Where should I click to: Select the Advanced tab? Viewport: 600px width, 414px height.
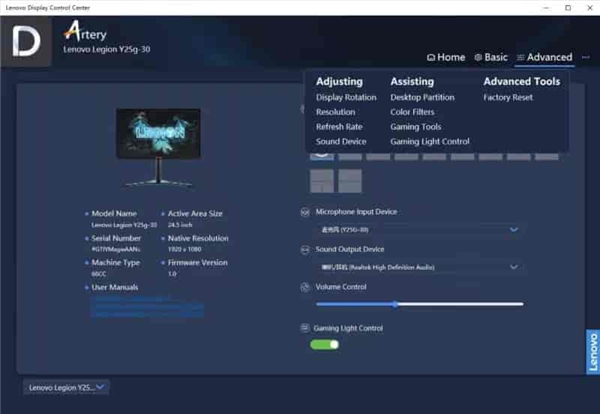click(x=545, y=57)
